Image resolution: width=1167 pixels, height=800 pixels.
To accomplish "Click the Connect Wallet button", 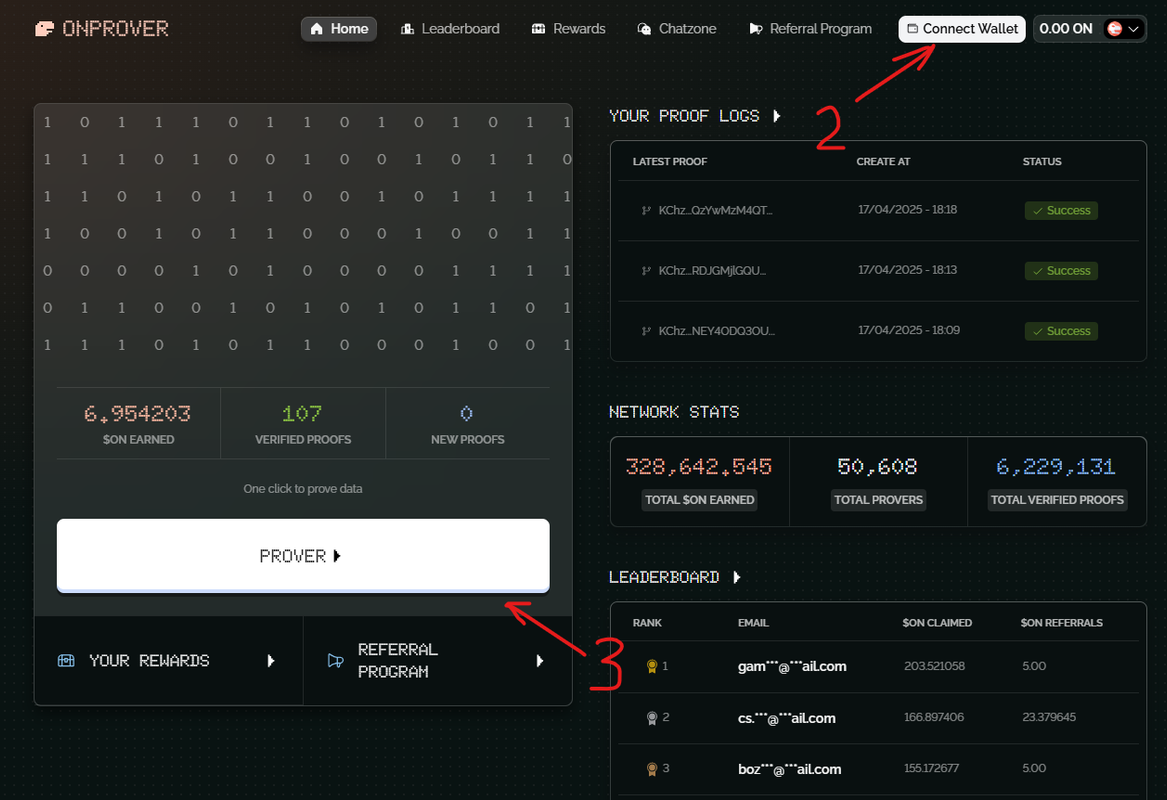I will click(x=962, y=29).
